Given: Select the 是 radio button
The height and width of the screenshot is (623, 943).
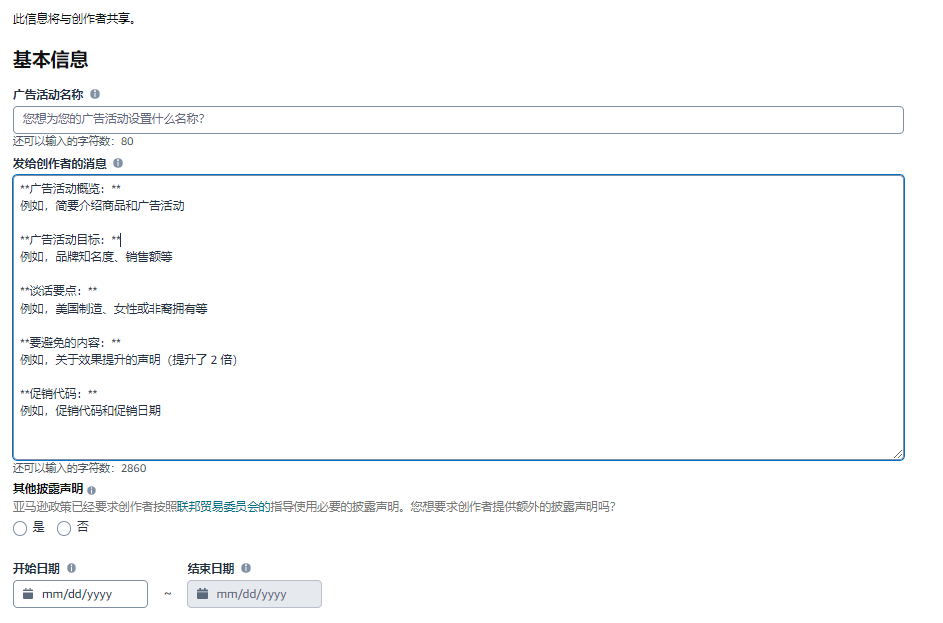Looking at the screenshot, I should point(20,528).
